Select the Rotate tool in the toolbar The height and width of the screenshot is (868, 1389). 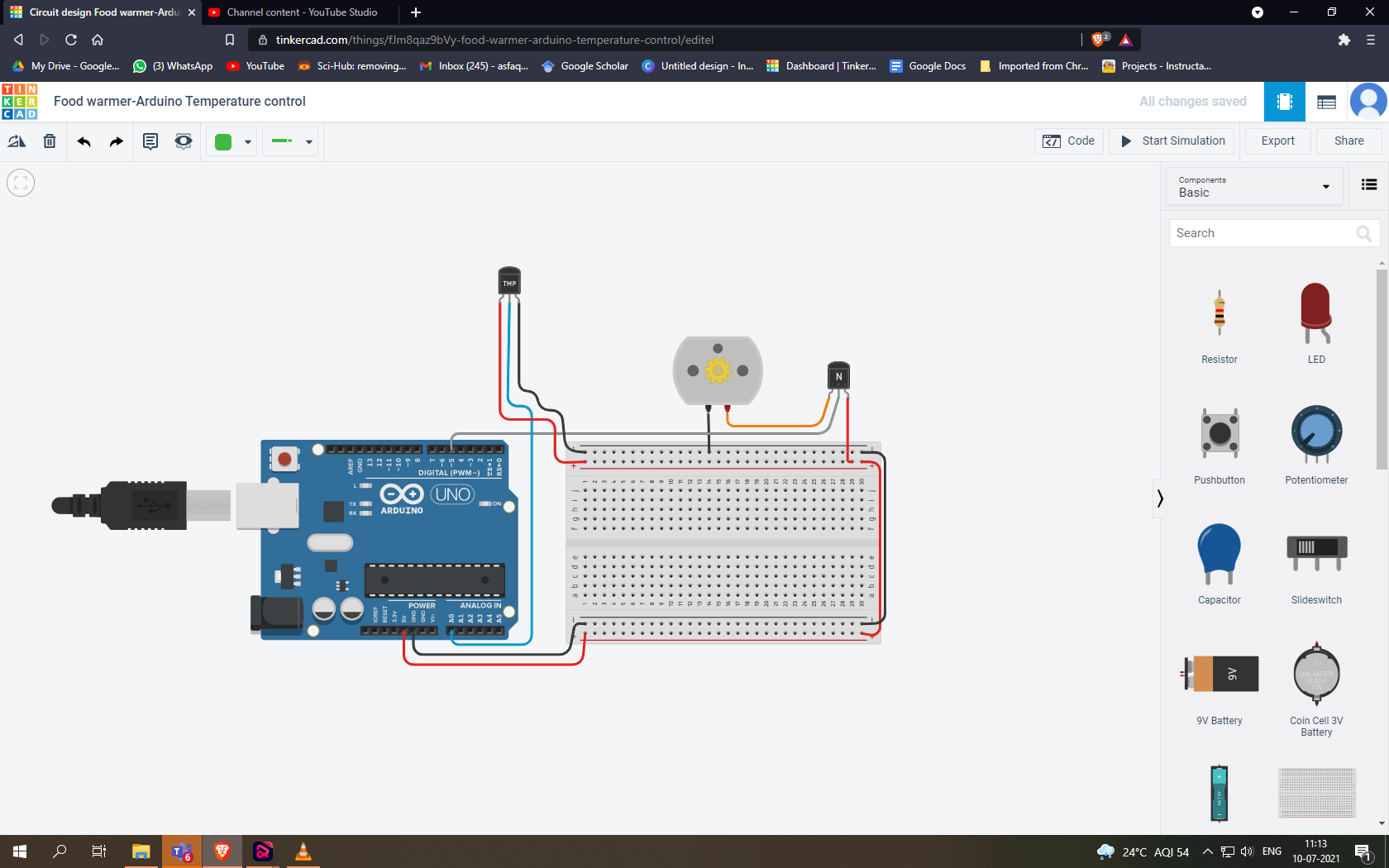click(17, 141)
